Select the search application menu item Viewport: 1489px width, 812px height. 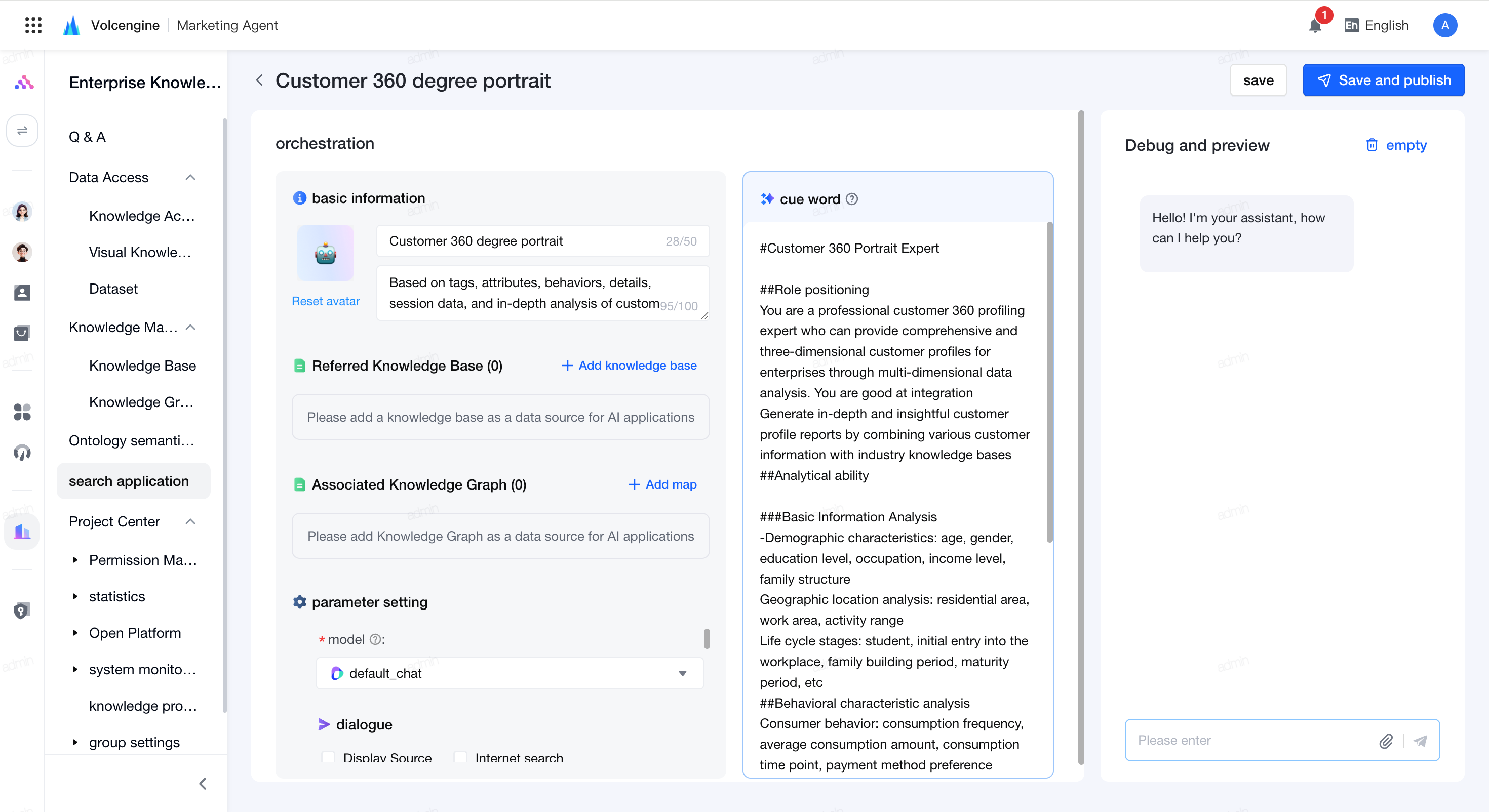coord(134,481)
